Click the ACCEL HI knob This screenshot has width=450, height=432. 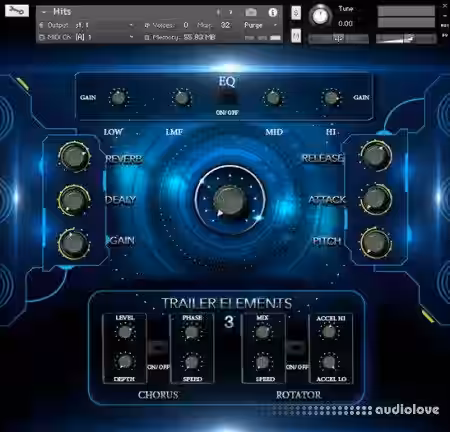click(329, 332)
